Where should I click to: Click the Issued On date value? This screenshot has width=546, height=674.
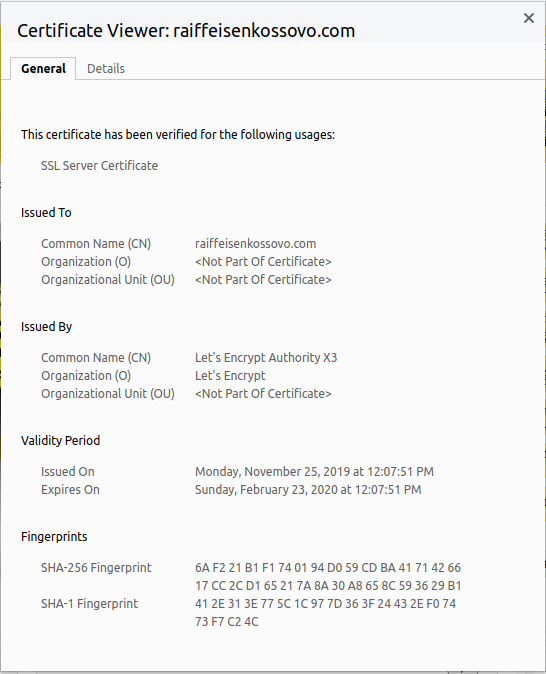click(x=314, y=472)
